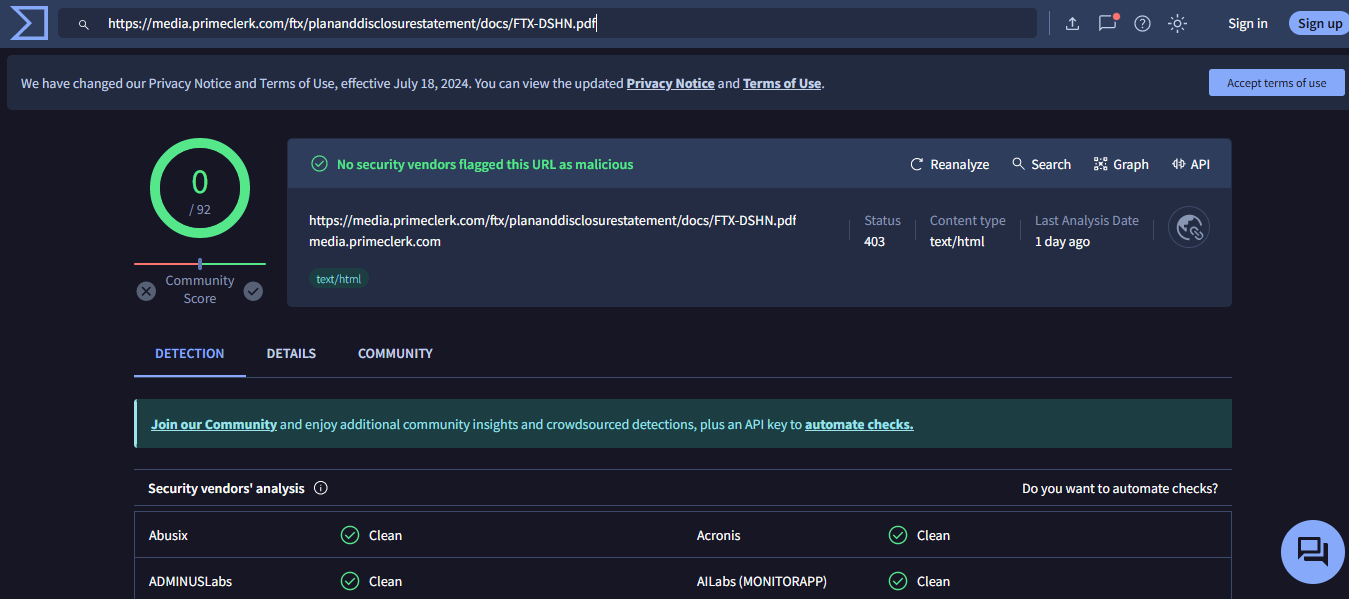Vote negative with community score X icon
The image size is (1349, 599).
point(146,291)
